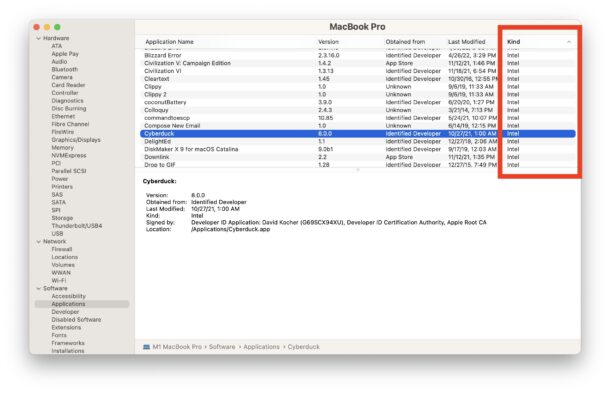610x393 pixels.
Task: Select the coconutBattery application row
Action: coord(358,102)
